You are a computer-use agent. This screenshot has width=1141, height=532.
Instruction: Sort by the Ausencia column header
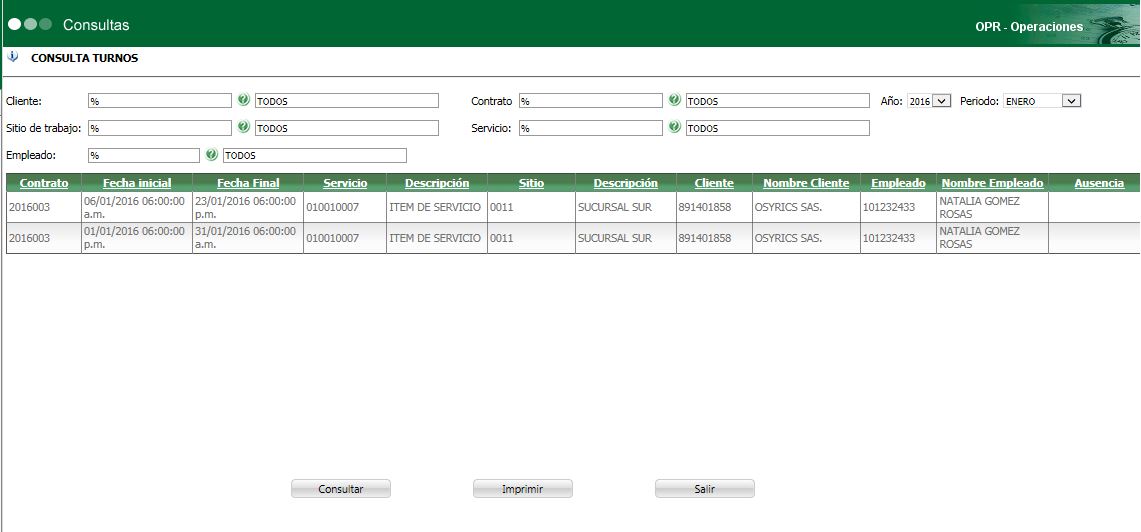click(x=1099, y=183)
